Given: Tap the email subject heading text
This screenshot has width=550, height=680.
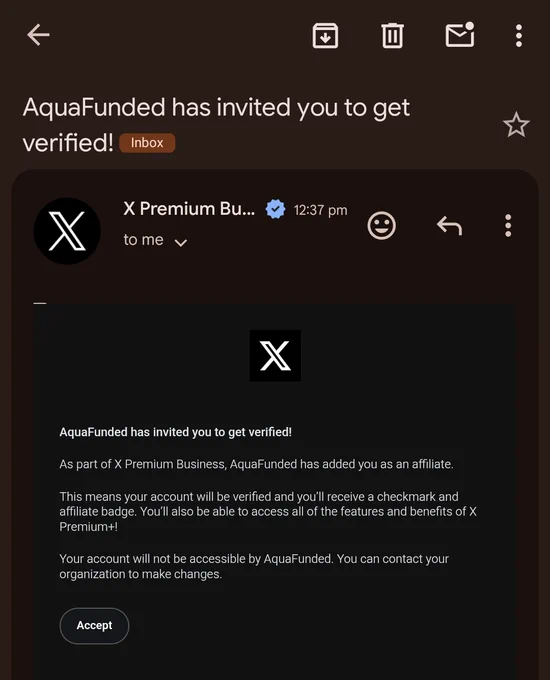Looking at the screenshot, I should pos(216,125).
